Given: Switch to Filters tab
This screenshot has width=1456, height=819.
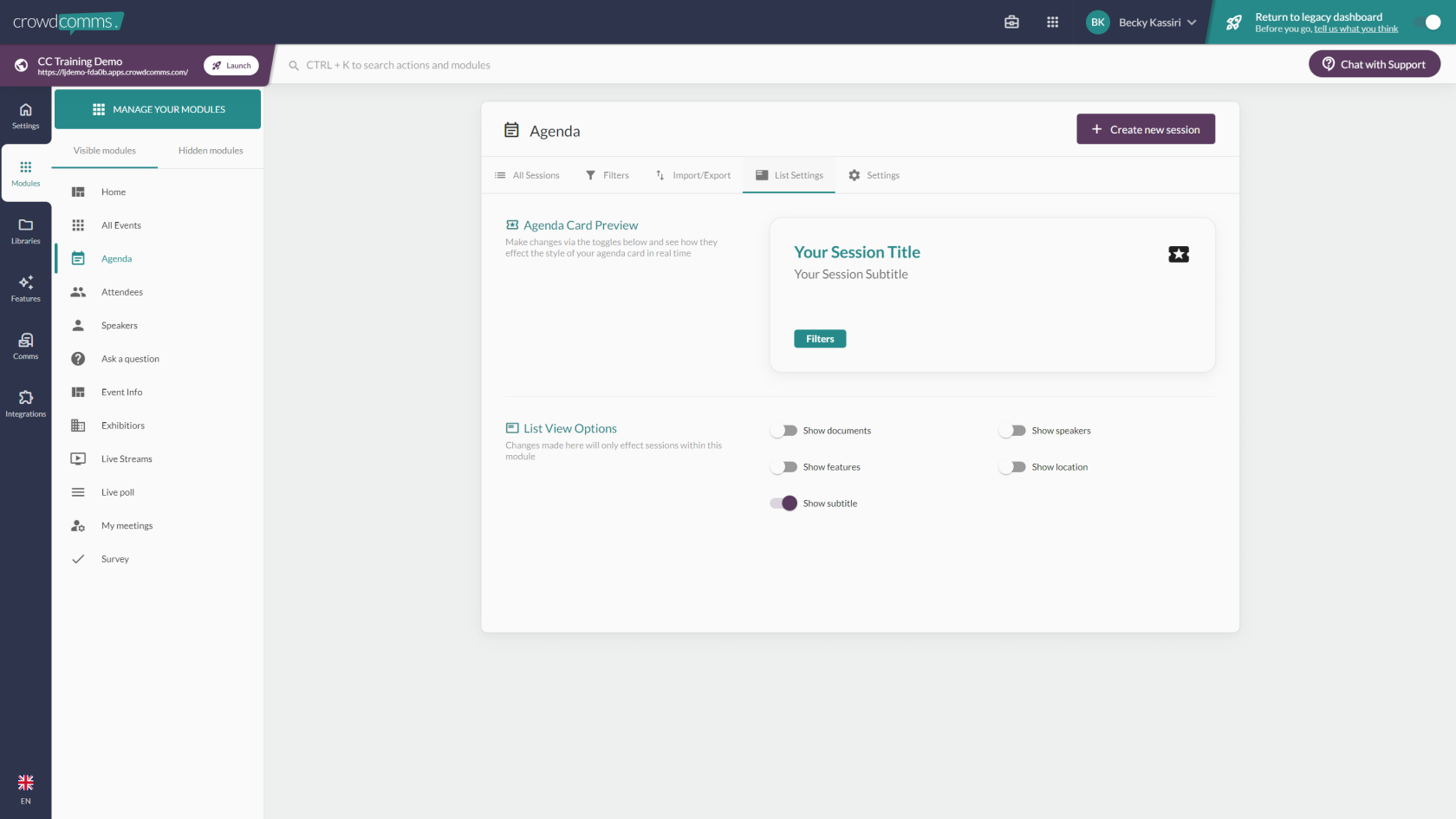Looking at the screenshot, I should coord(607,175).
